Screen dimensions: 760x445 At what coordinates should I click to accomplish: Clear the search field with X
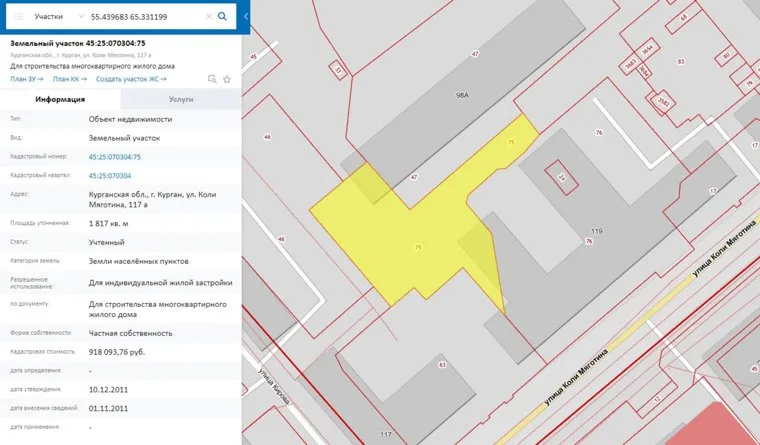[x=208, y=17]
